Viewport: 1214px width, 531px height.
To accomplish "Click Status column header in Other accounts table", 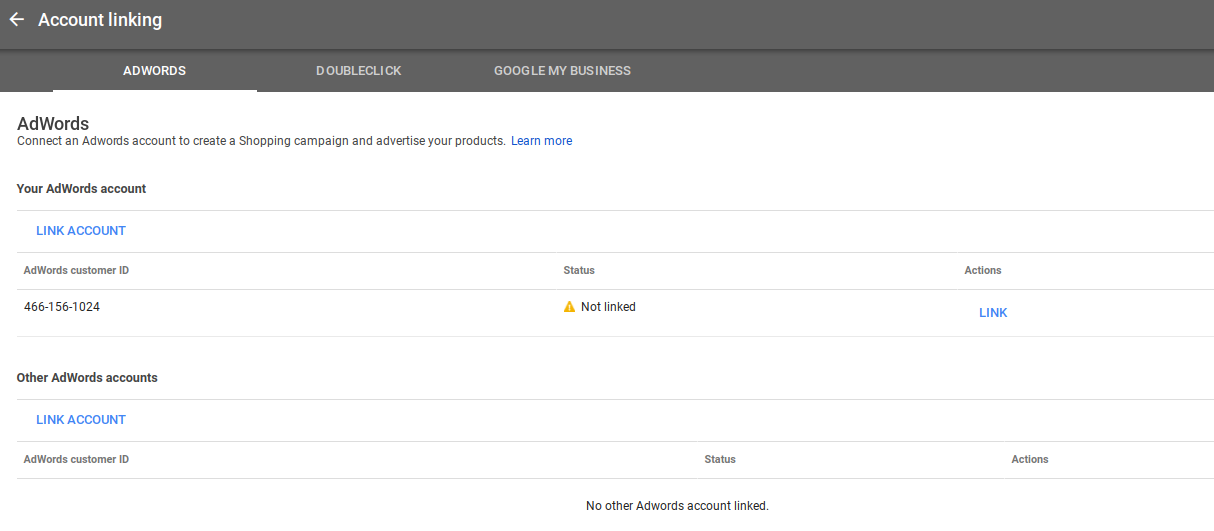I will click(x=720, y=459).
